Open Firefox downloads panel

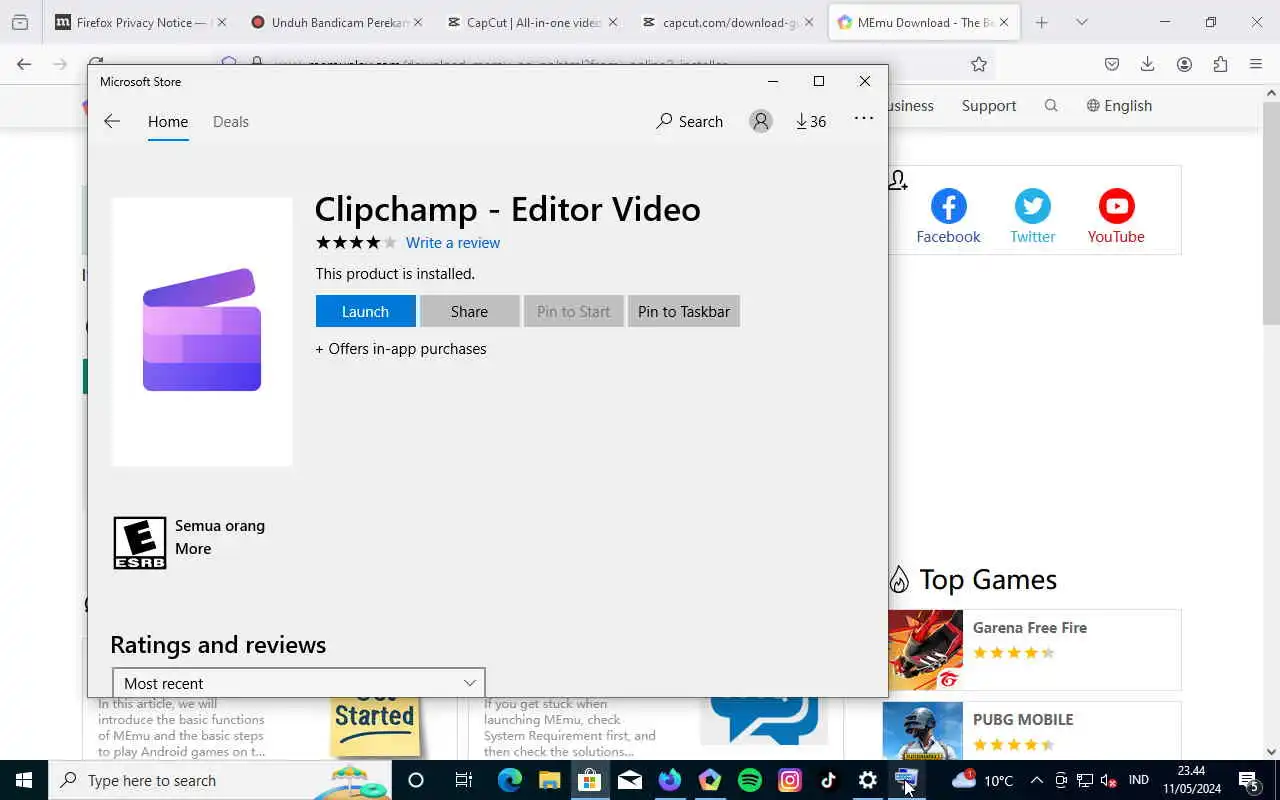(x=1148, y=64)
